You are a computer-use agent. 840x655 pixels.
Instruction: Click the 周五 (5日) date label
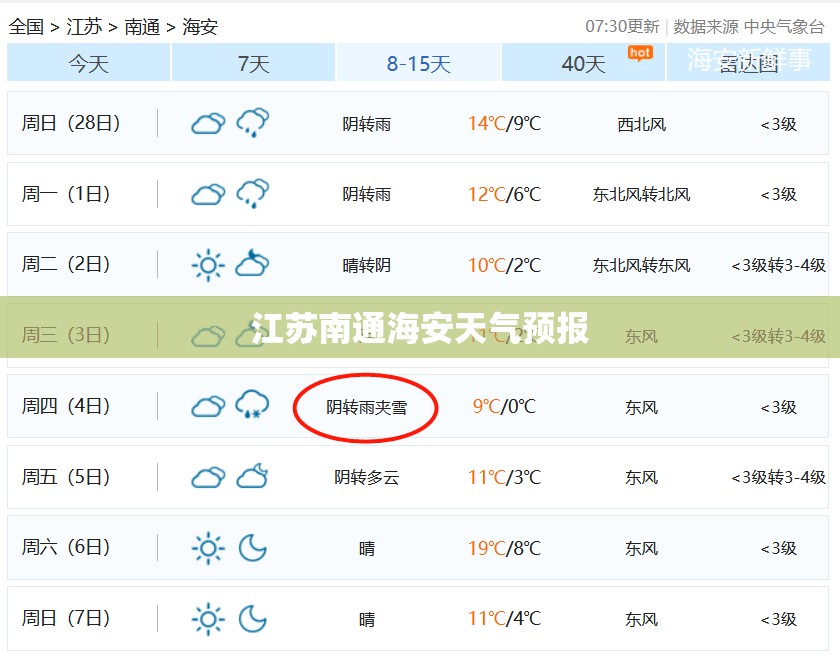tap(66, 477)
